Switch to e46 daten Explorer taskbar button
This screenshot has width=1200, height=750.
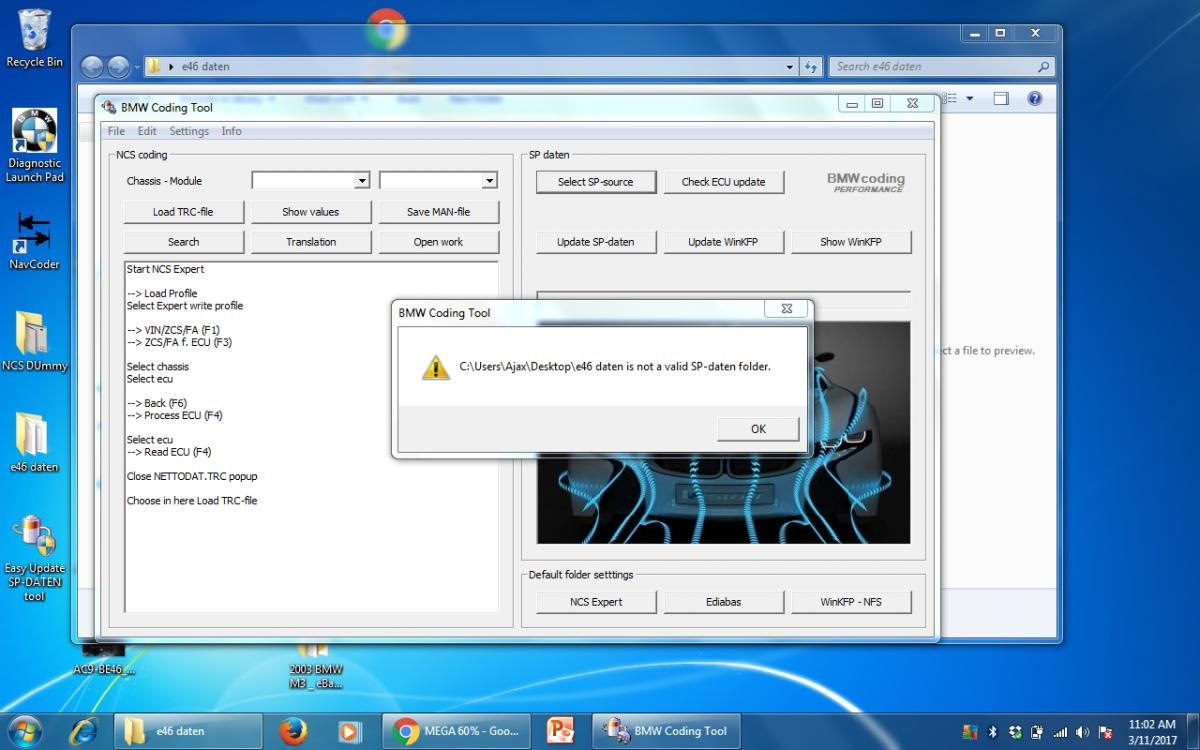[x=188, y=731]
